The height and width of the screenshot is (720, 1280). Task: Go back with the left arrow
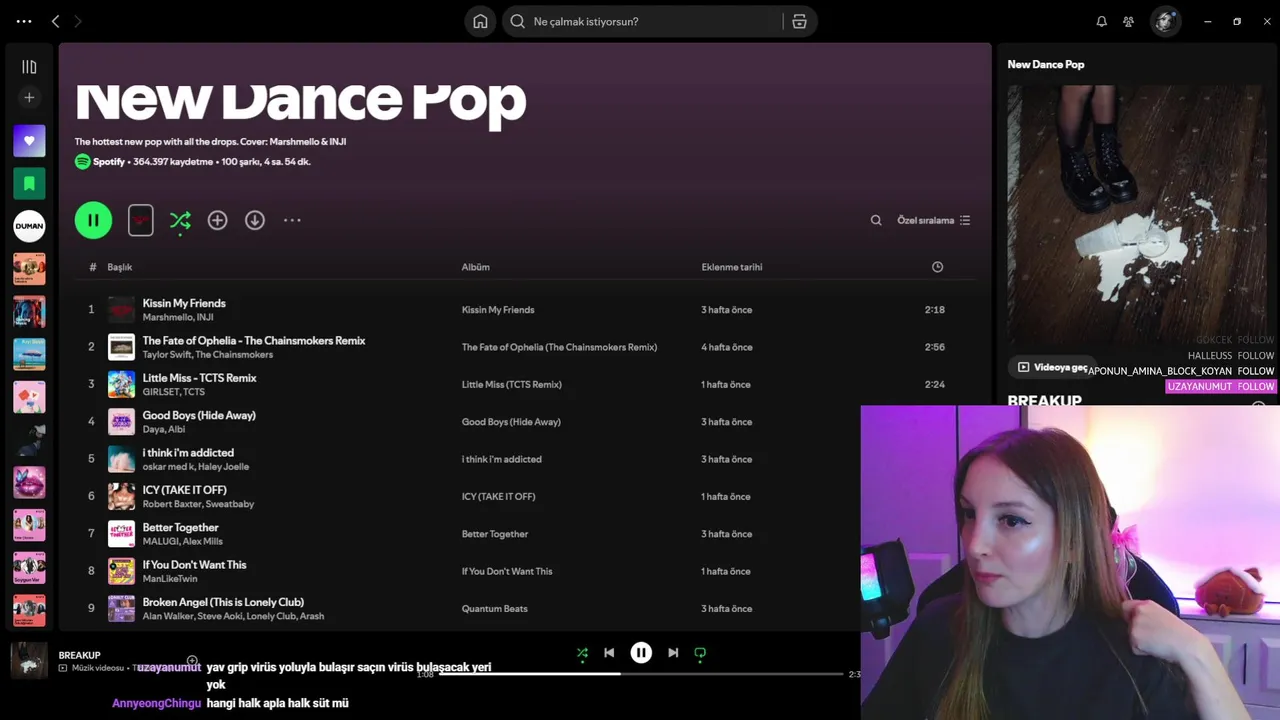click(56, 21)
